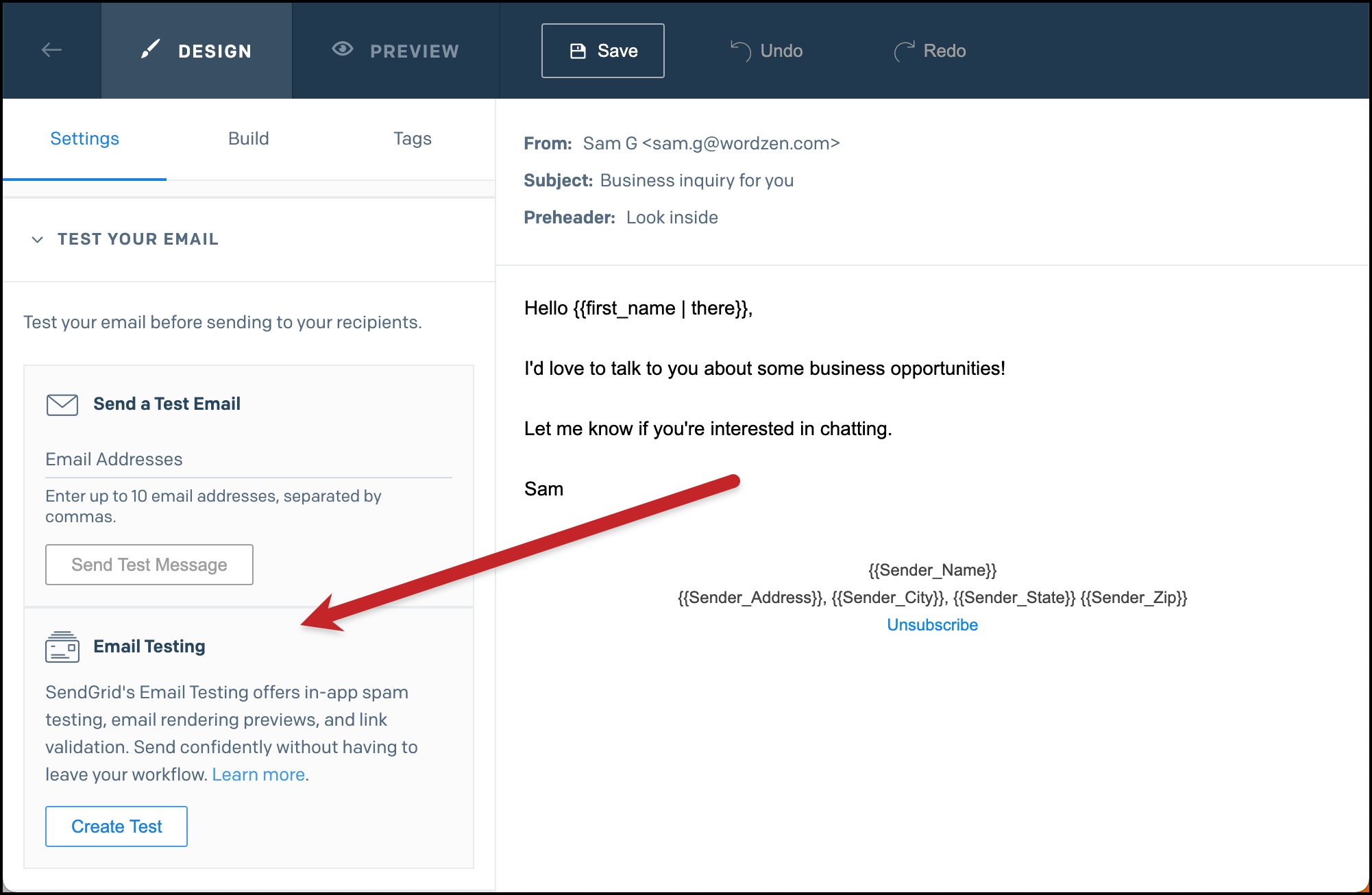Click the business opportunities sentence
Image resolution: width=1372 pixels, height=895 pixels.
coord(765,369)
